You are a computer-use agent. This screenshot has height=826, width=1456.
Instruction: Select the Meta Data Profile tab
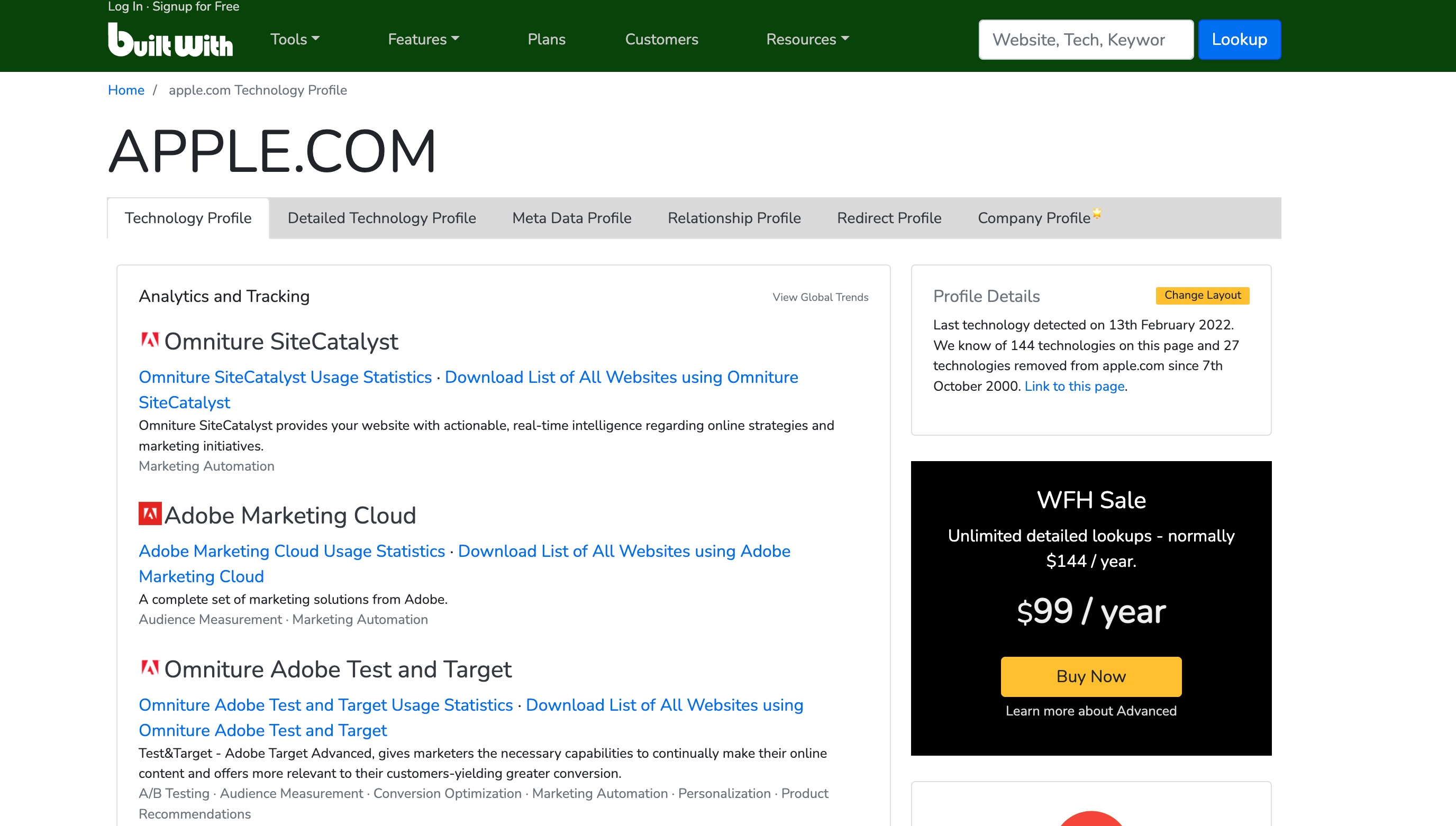[571, 218]
